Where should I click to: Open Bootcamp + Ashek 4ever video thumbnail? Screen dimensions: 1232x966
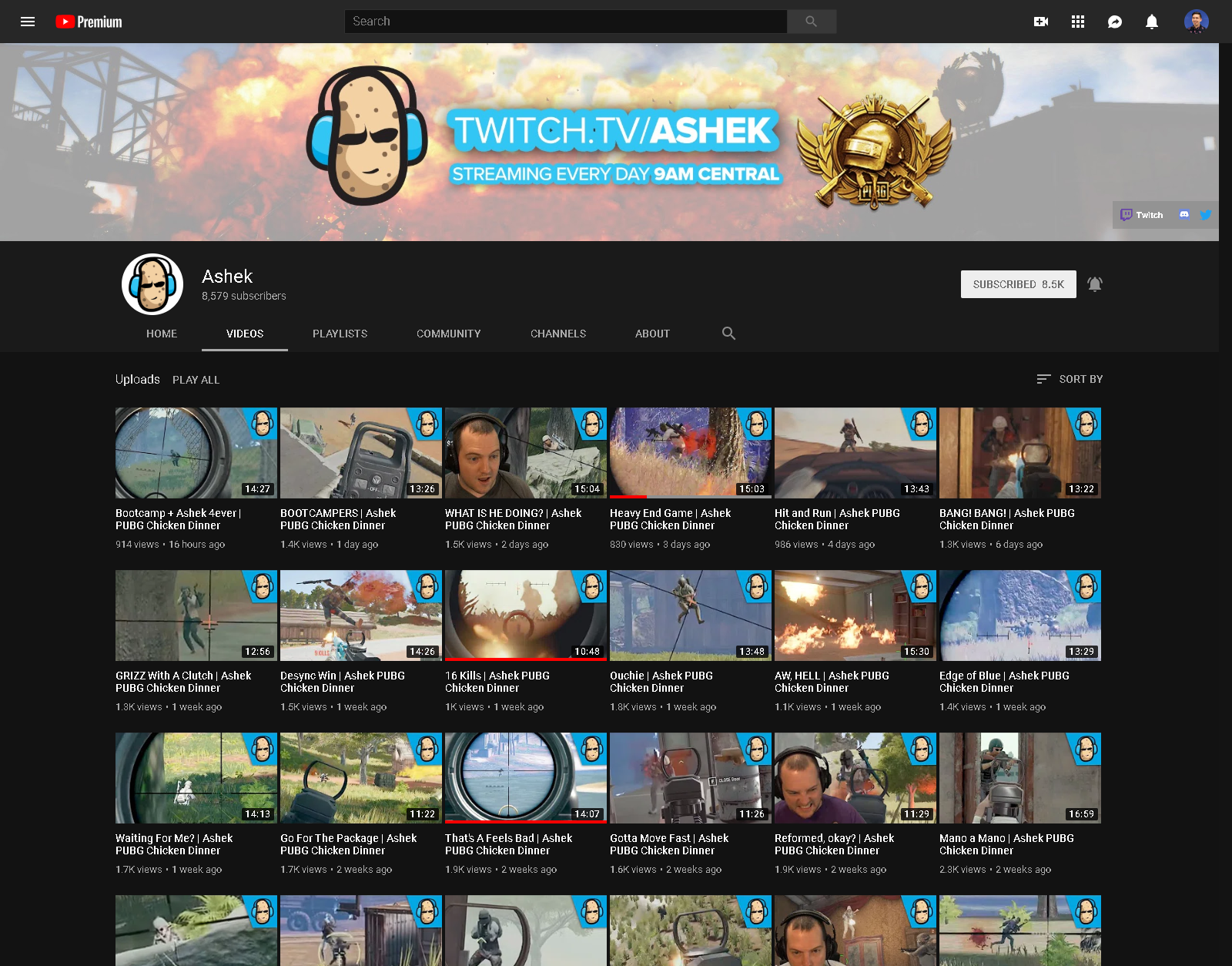[196, 453]
